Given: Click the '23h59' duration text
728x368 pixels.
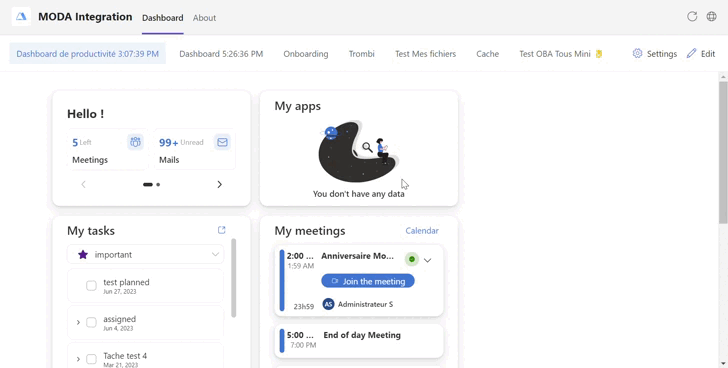Looking at the screenshot, I should [304, 306].
